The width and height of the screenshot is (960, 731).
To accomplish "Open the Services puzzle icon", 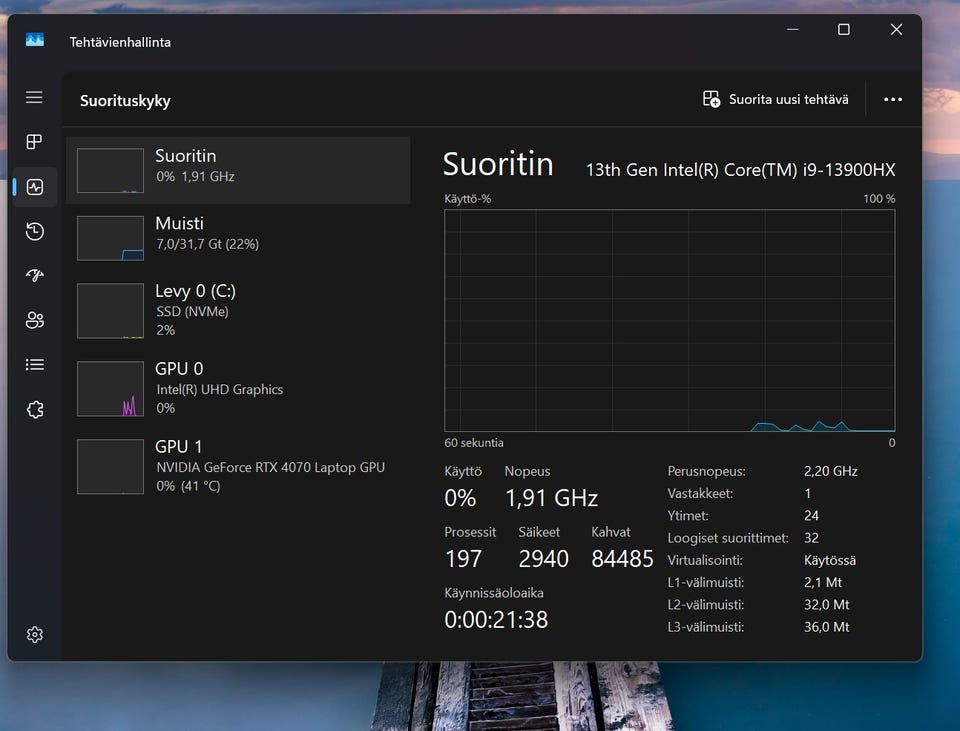I will coord(35,409).
